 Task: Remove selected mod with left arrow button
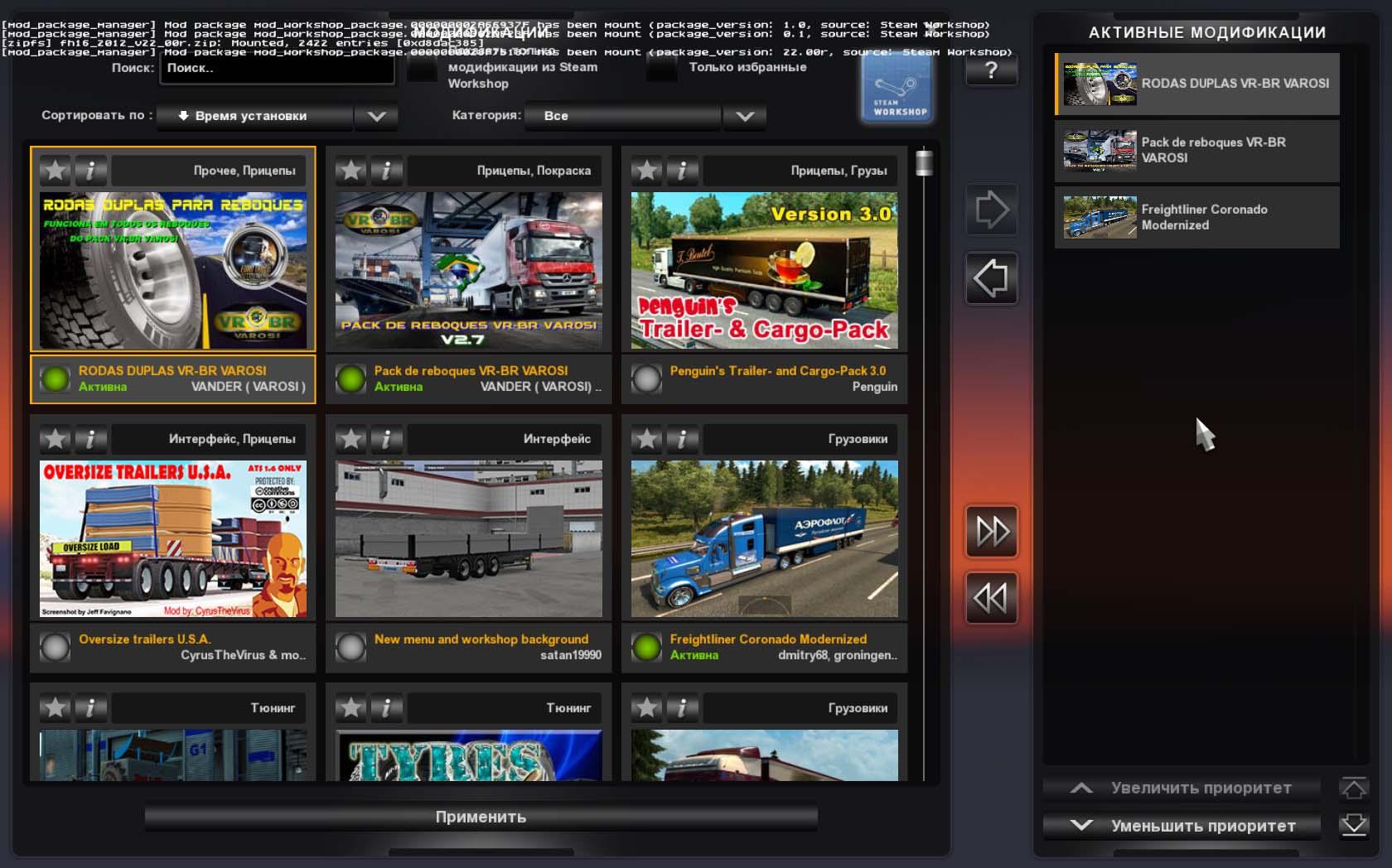tap(992, 278)
